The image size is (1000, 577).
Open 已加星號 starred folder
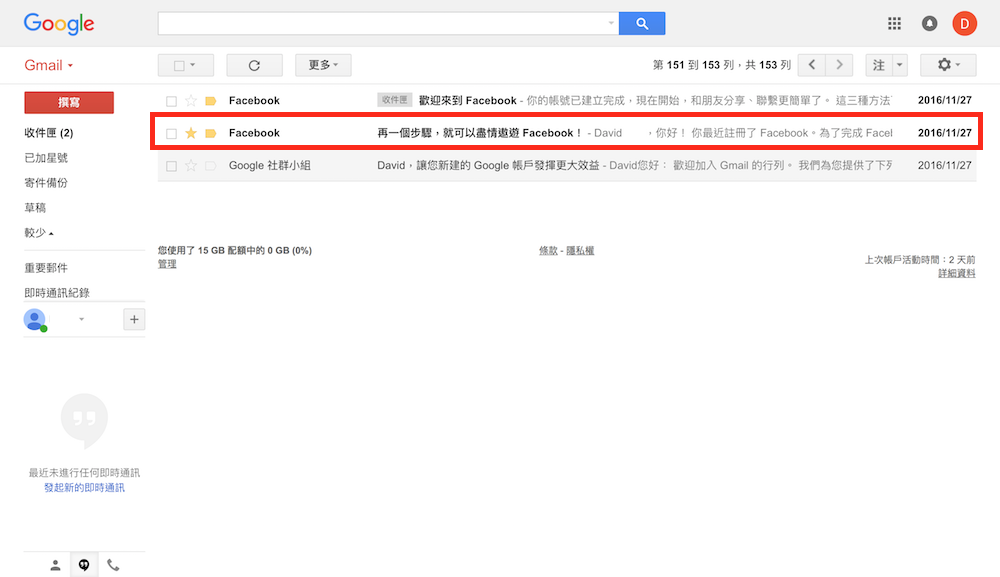pos(46,157)
